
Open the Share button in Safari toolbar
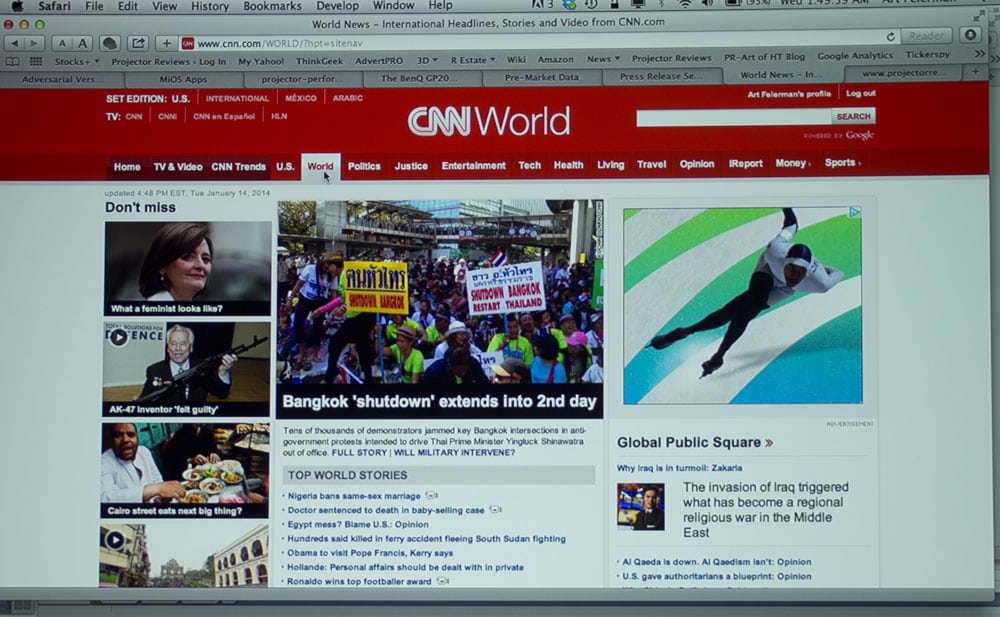click(138, 43)
